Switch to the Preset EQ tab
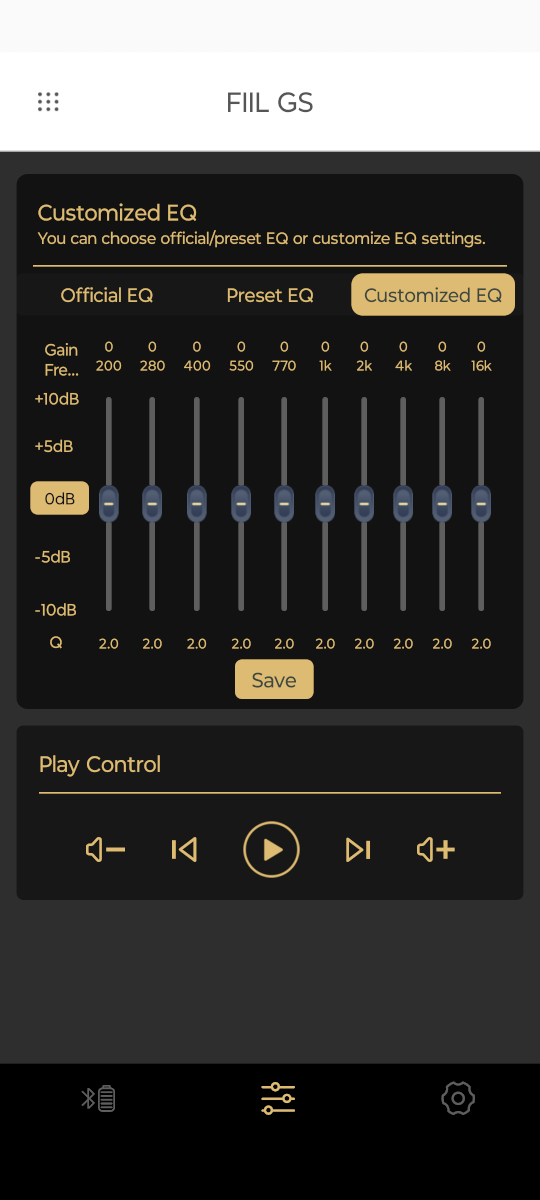 coord(270,295)
